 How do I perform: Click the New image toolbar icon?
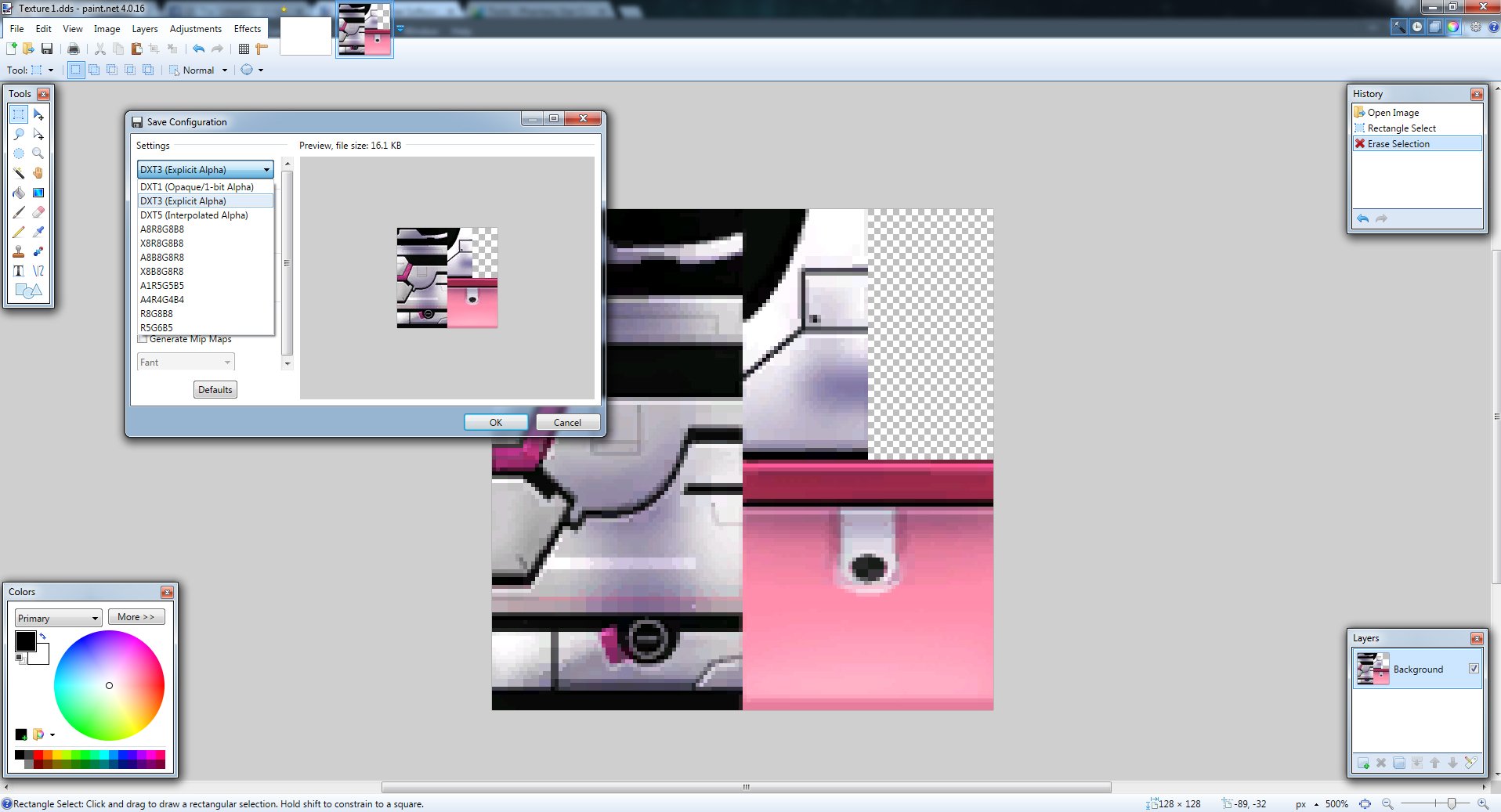click(x=12, y=49)
